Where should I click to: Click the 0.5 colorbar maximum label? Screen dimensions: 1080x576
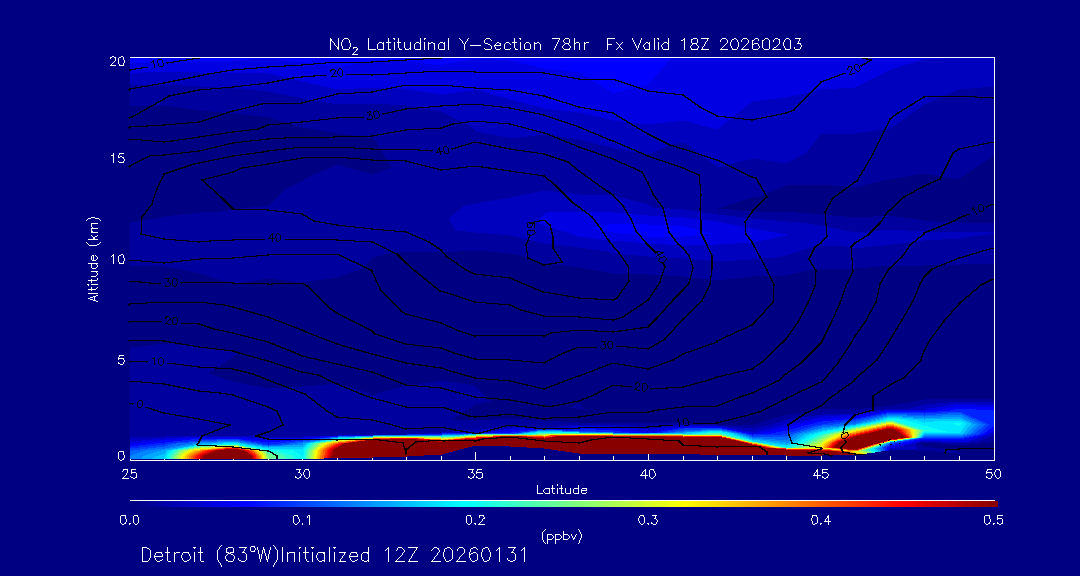[x=994, y=520]
